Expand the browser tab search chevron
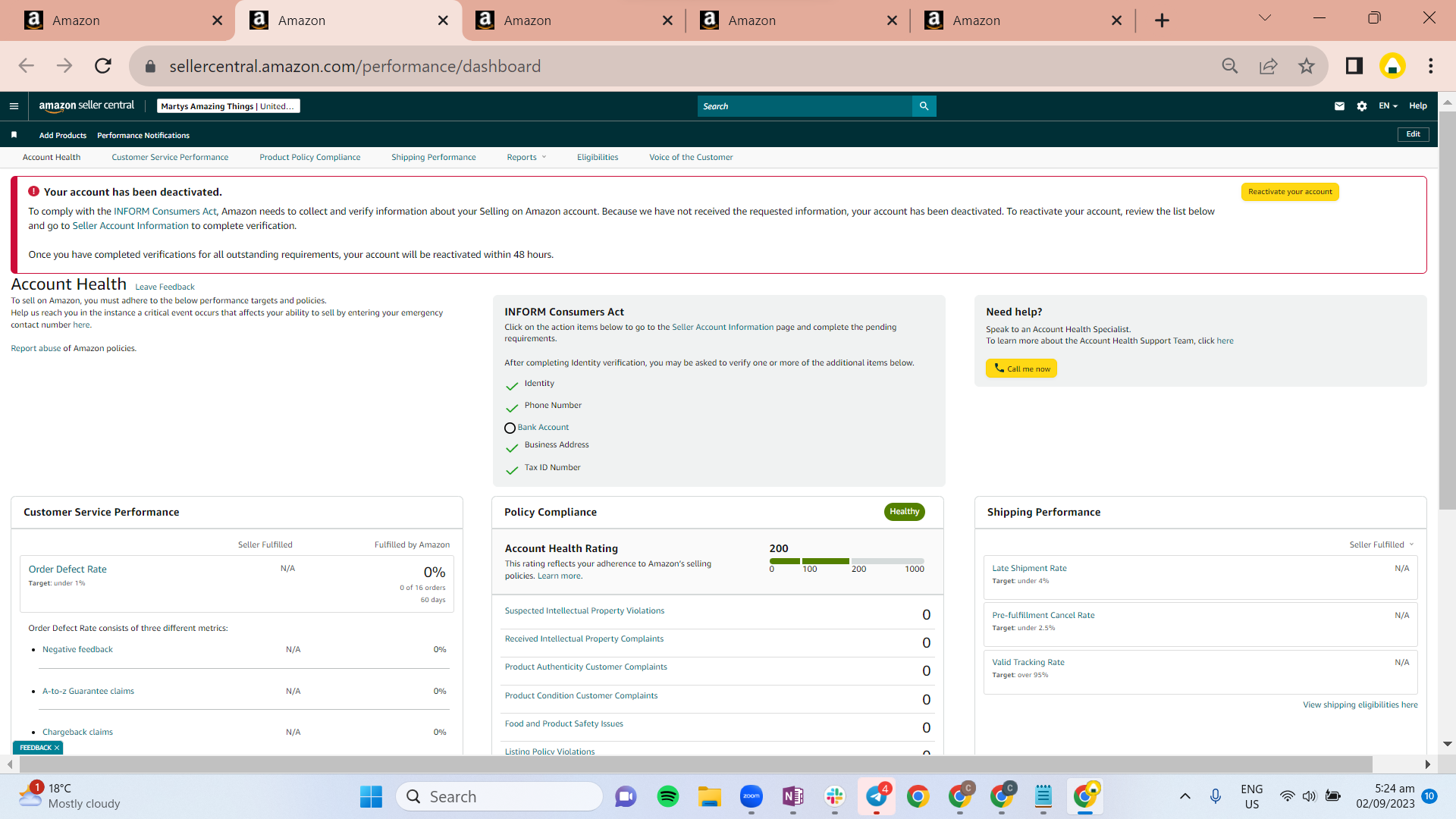Viewport: 1456px width, 819px height. (1265, 18)
